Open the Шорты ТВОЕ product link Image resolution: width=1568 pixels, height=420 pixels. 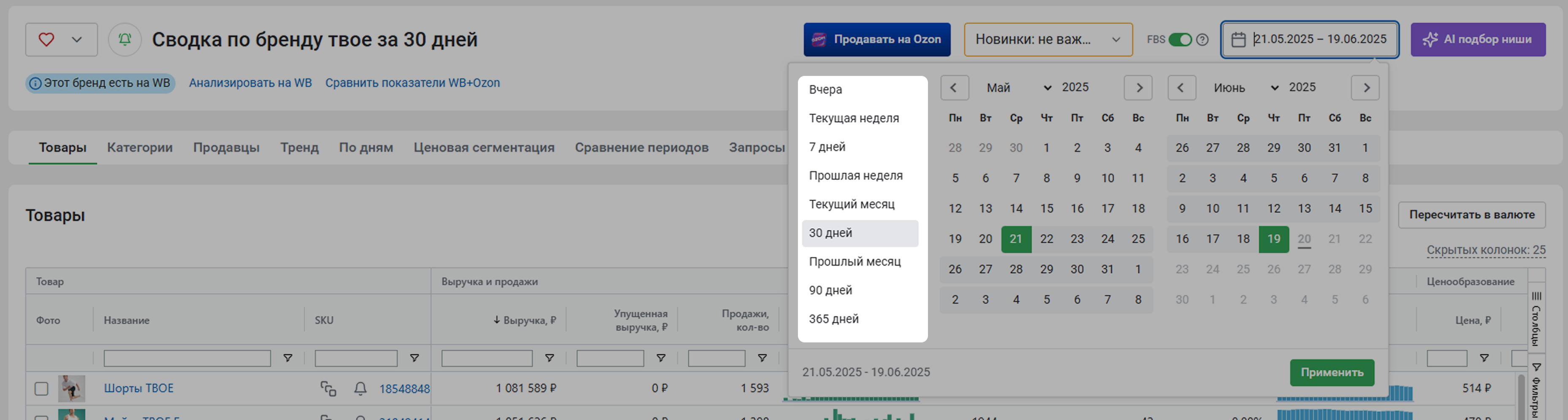click(x=139, y=388)
